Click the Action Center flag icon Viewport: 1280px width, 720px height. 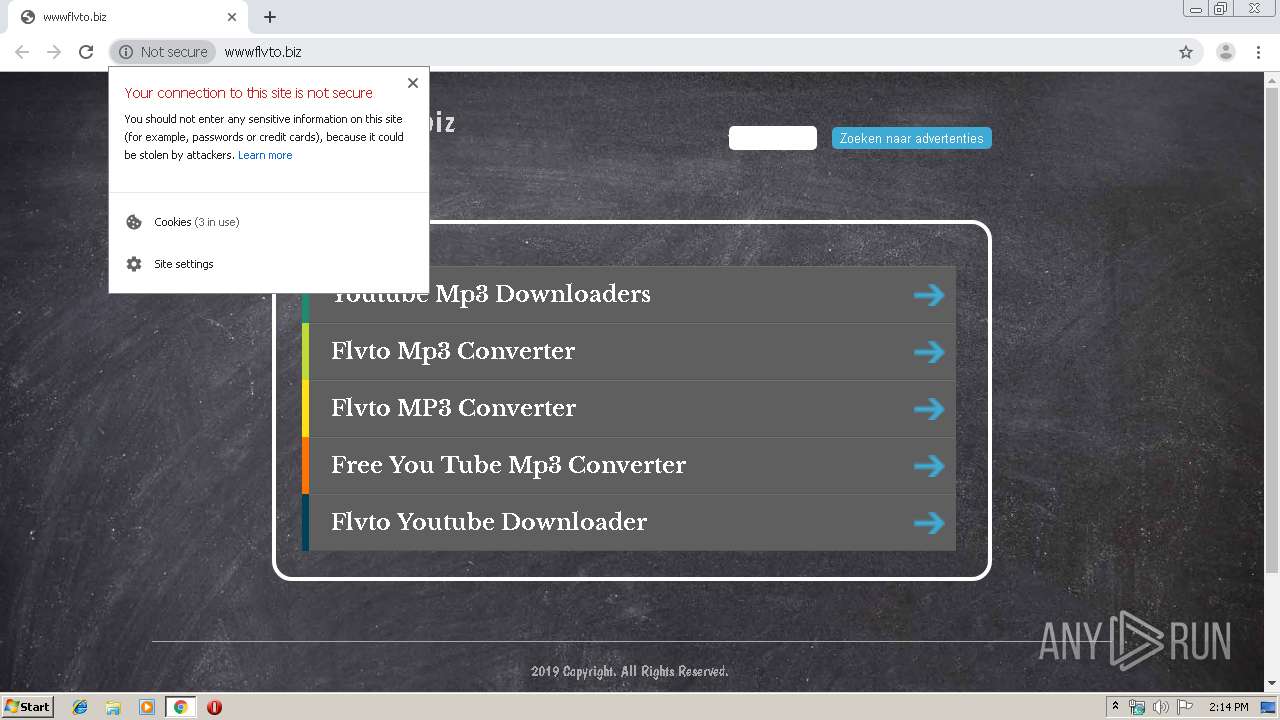(x=1184, y=707)
